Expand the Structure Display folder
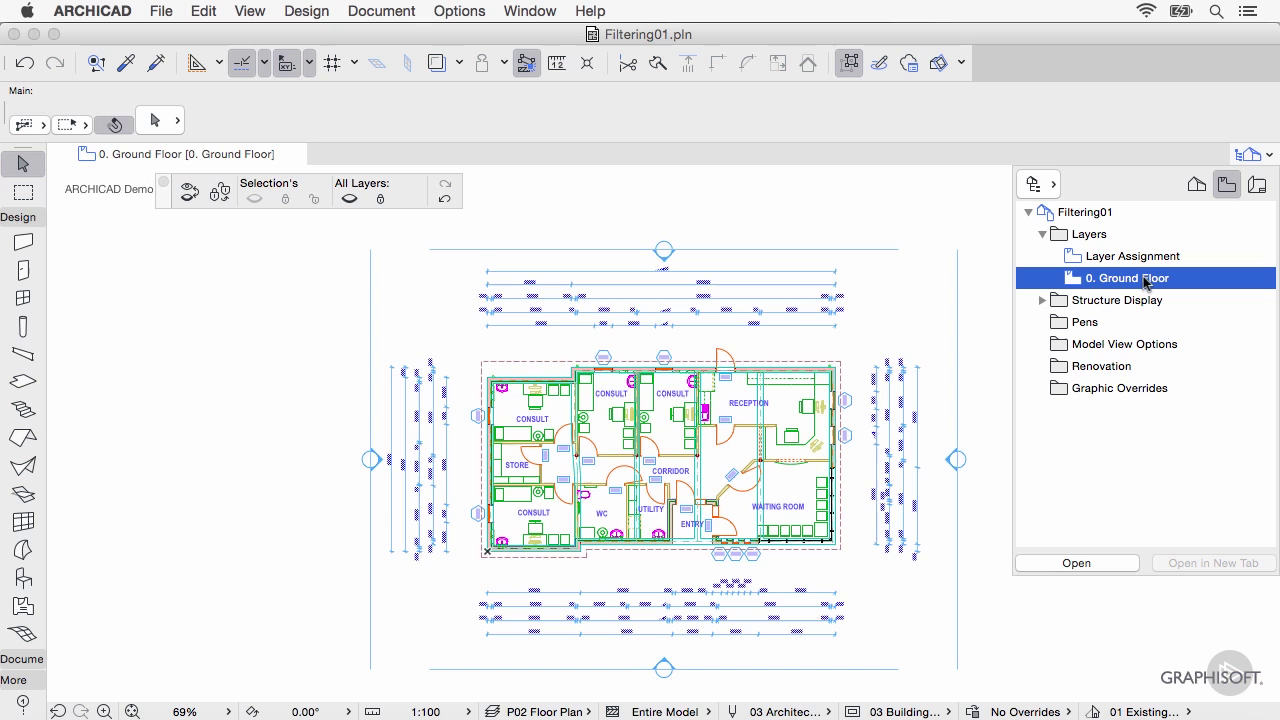 click(1042, 300)
